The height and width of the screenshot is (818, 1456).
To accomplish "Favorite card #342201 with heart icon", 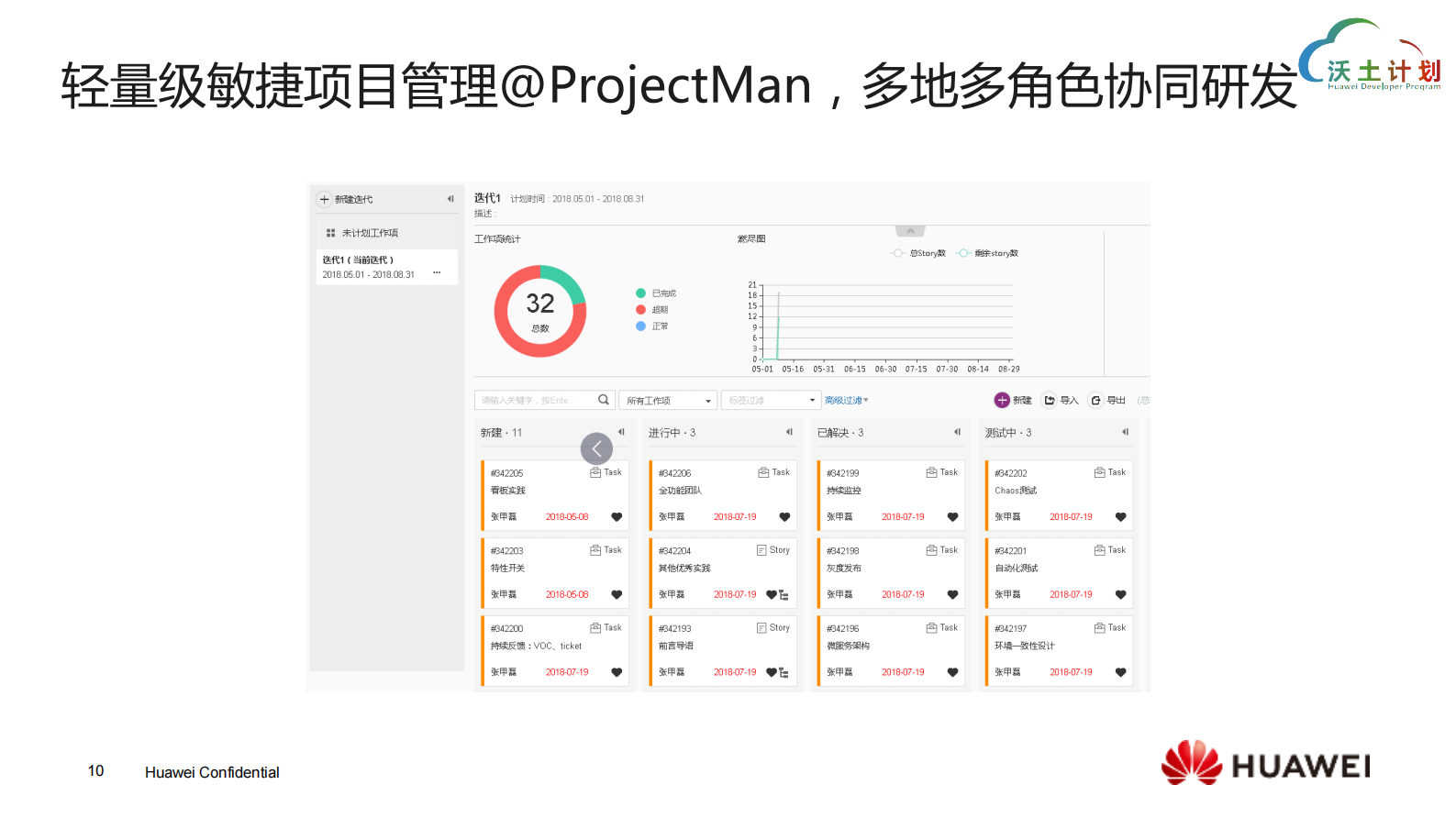I will 1120,595.
